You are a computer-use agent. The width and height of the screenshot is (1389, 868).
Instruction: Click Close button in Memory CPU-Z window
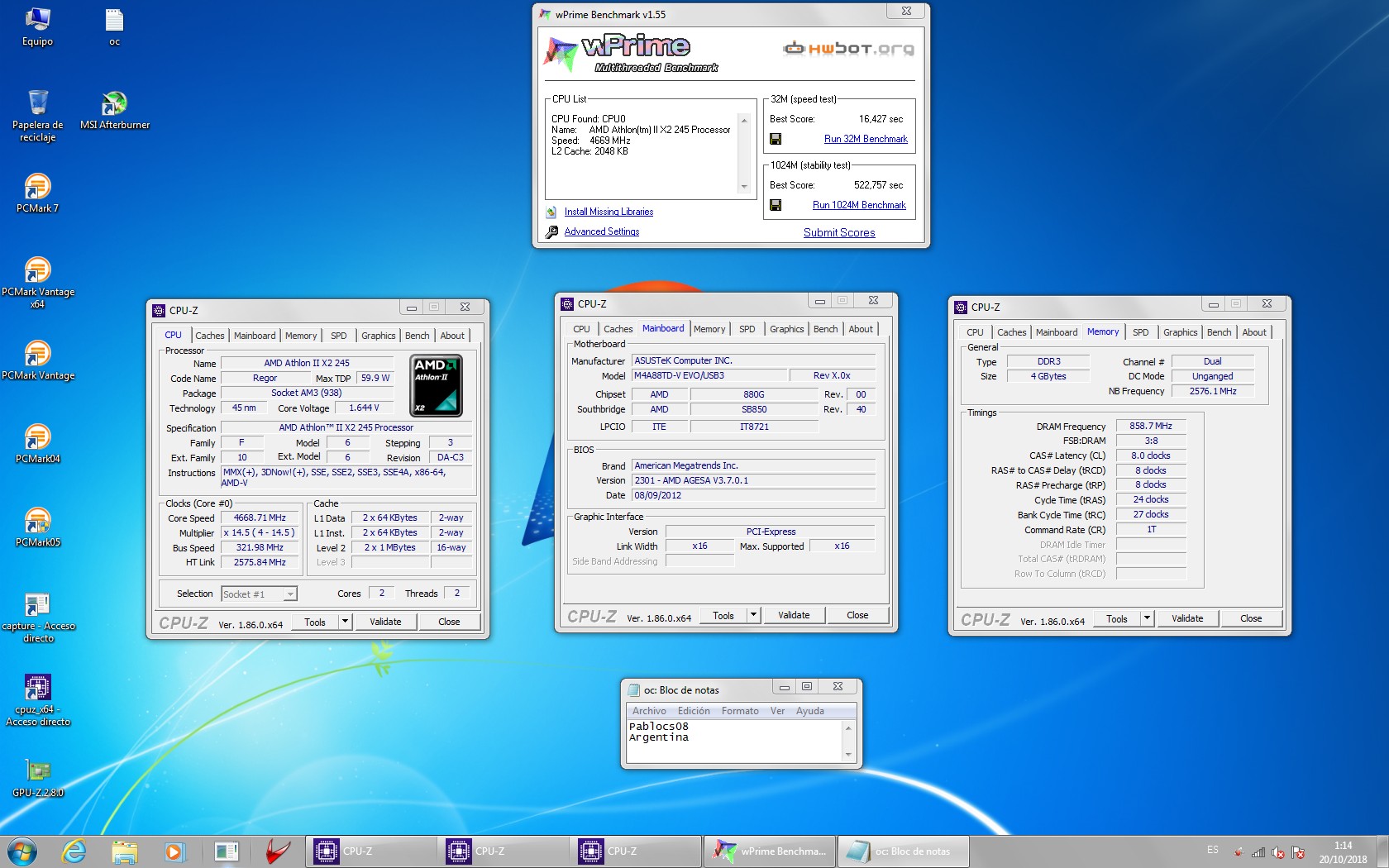click(1251, 618)
